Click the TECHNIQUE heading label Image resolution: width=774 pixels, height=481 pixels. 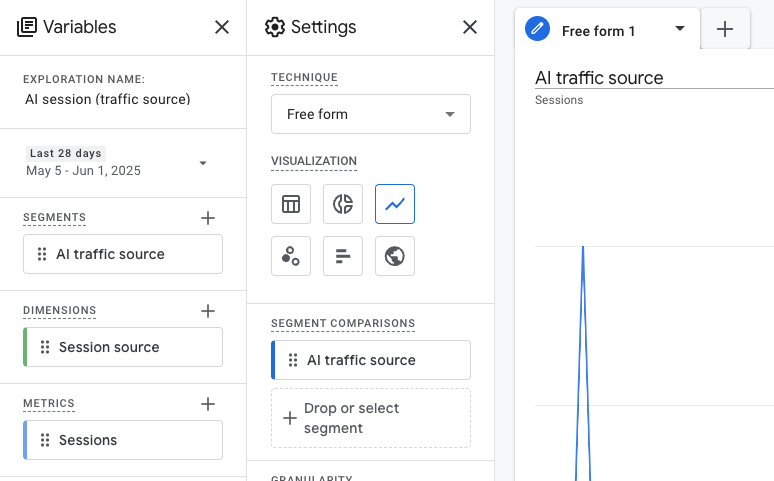304,78
